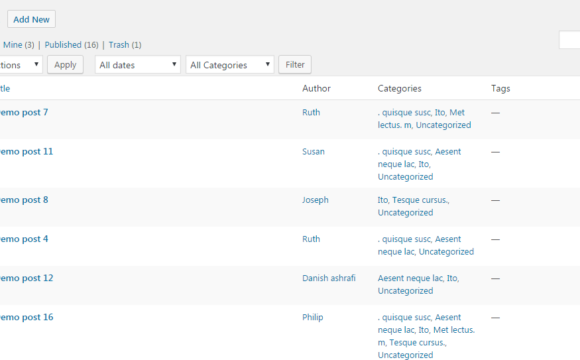Open Demo post 11
This screenshot has width=580, height=360.
click(26, 151)
